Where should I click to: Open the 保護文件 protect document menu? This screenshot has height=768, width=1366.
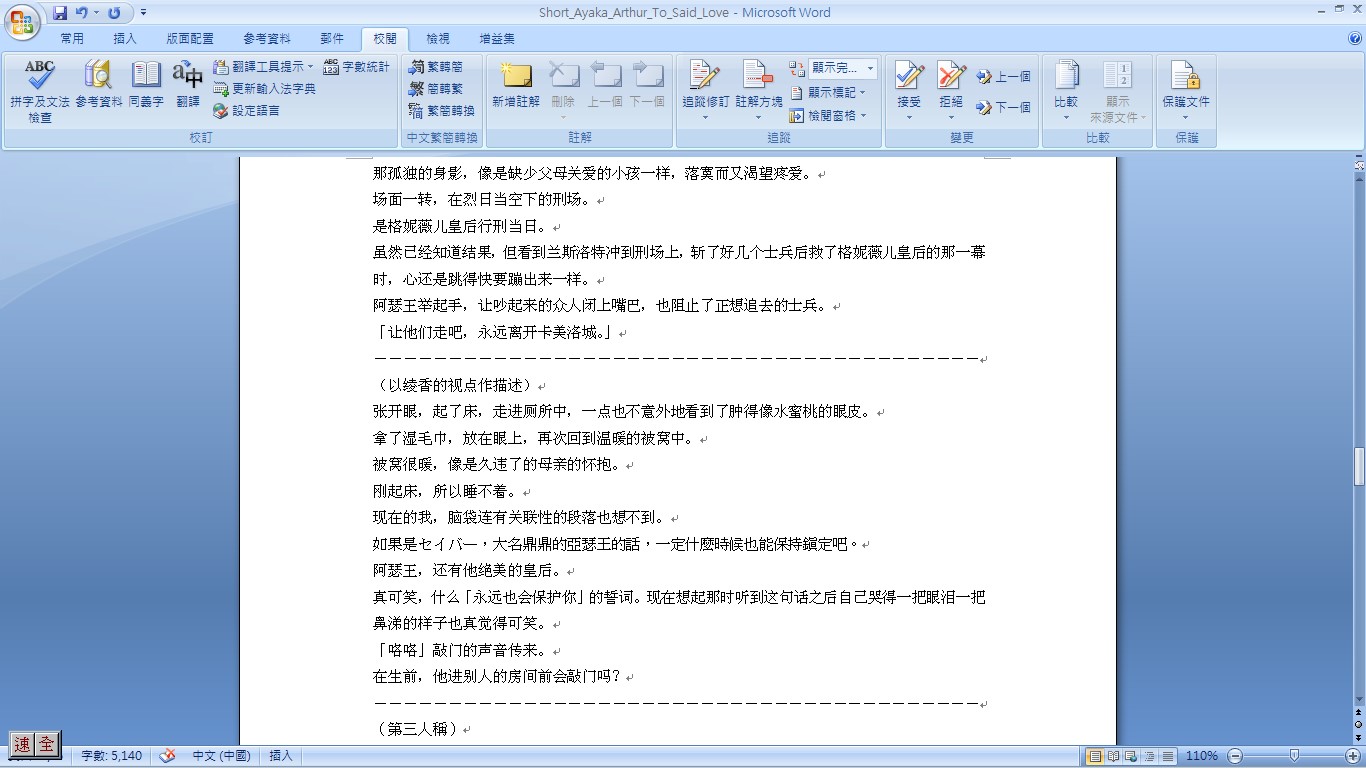click(1186, 91)
